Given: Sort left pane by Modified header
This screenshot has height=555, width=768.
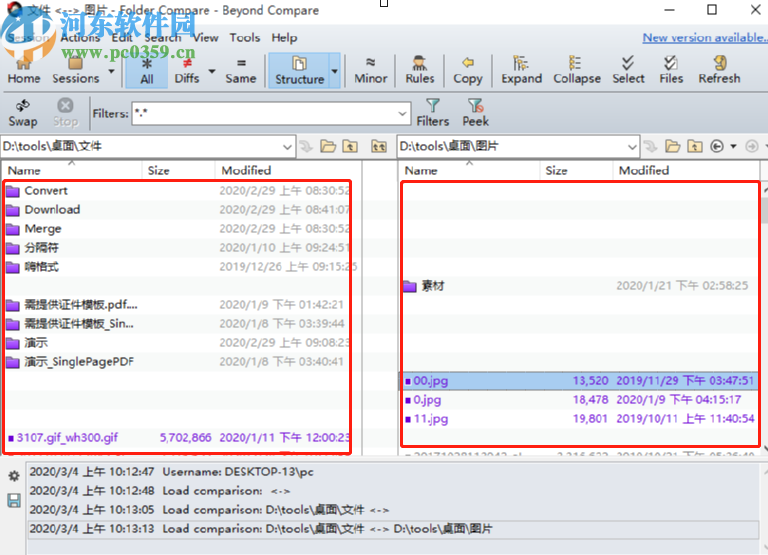Looking at the screenshot, I should (x=289, y=170).
